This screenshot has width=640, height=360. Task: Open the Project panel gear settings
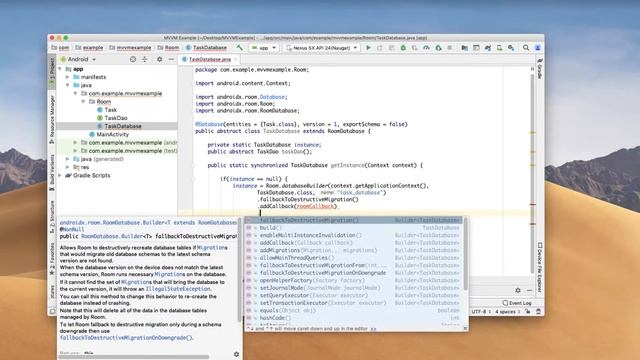coord(160,59)
